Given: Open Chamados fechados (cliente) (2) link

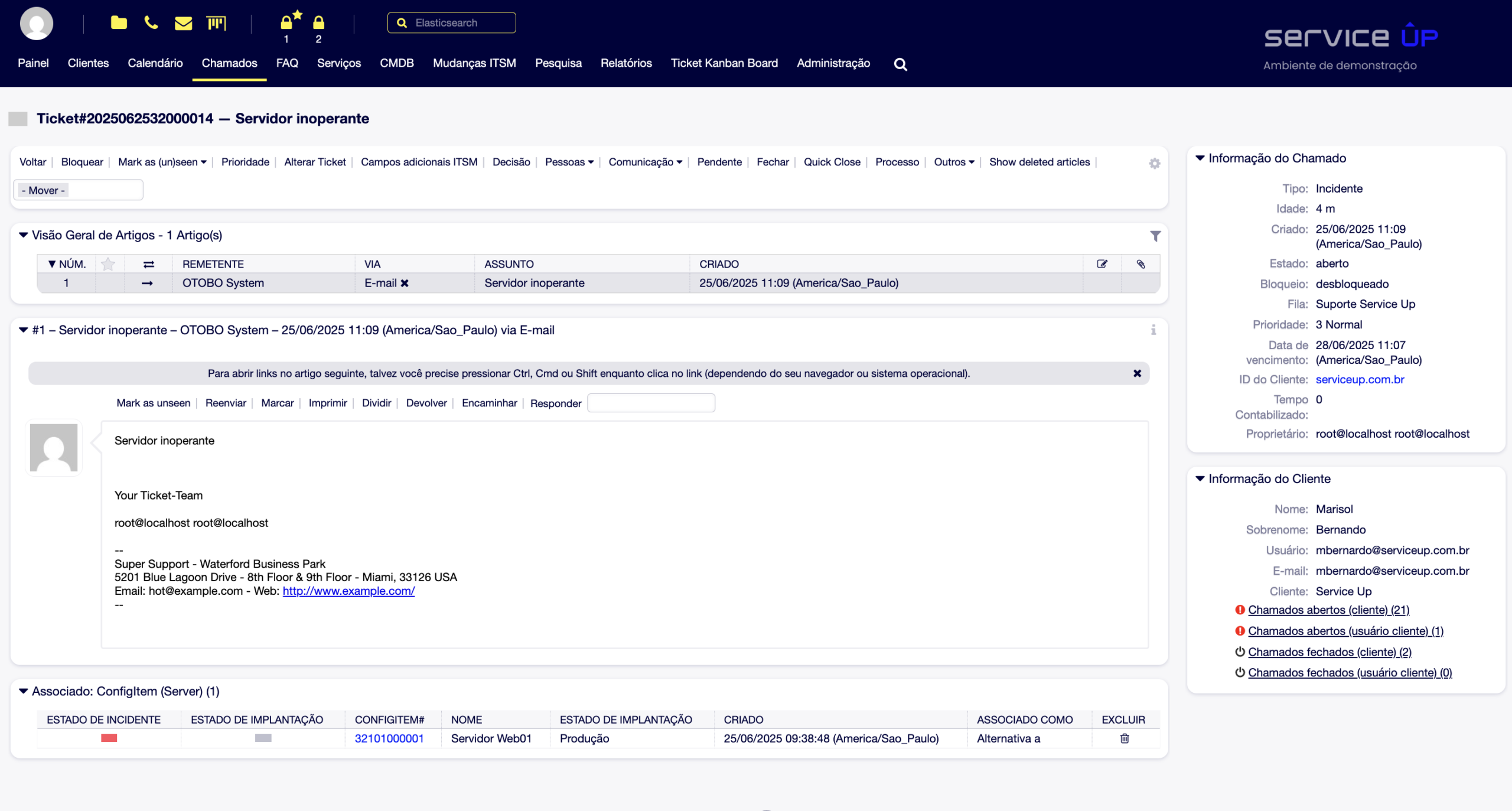Looking at the screenshot, I should tap(1329, 652).
